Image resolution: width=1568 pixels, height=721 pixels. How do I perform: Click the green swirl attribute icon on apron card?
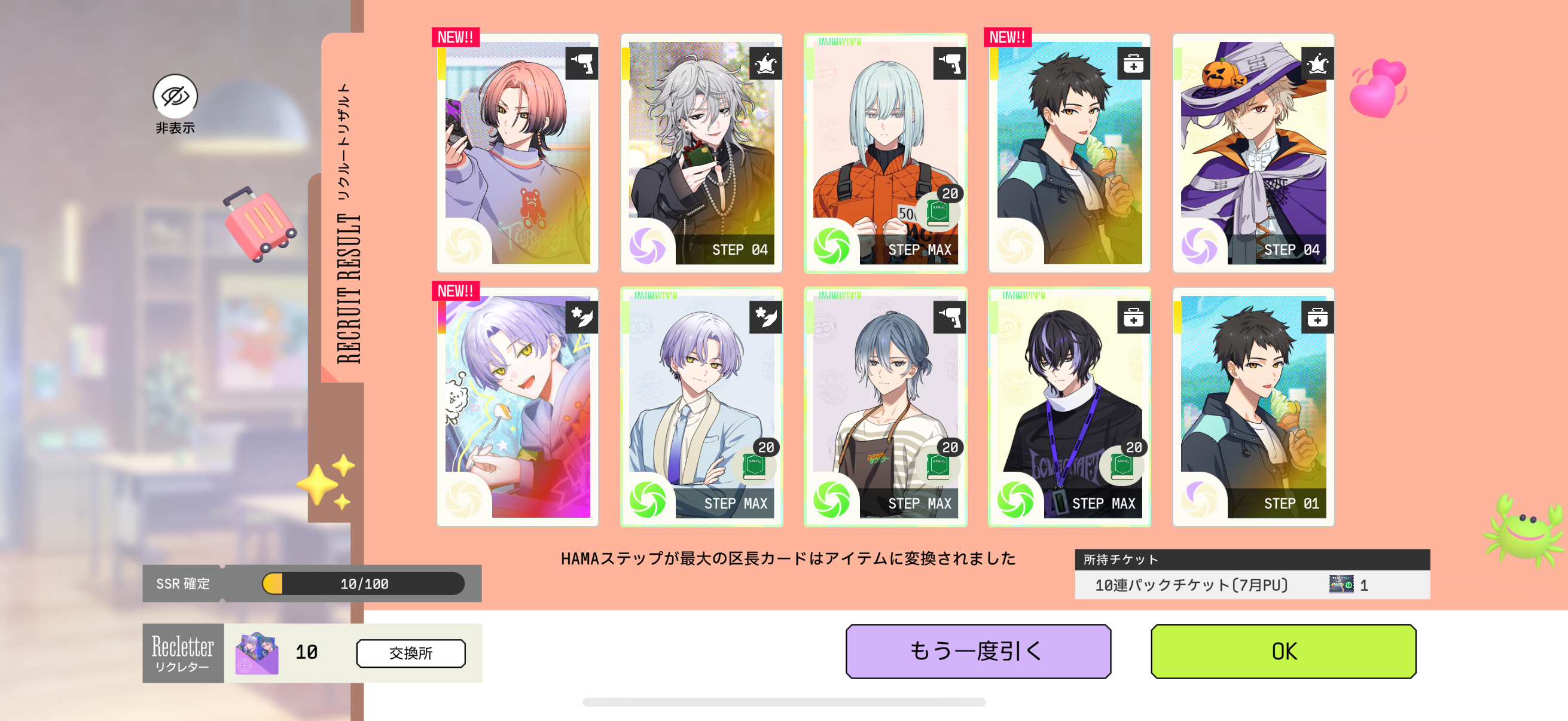click(x=831, y=499)
